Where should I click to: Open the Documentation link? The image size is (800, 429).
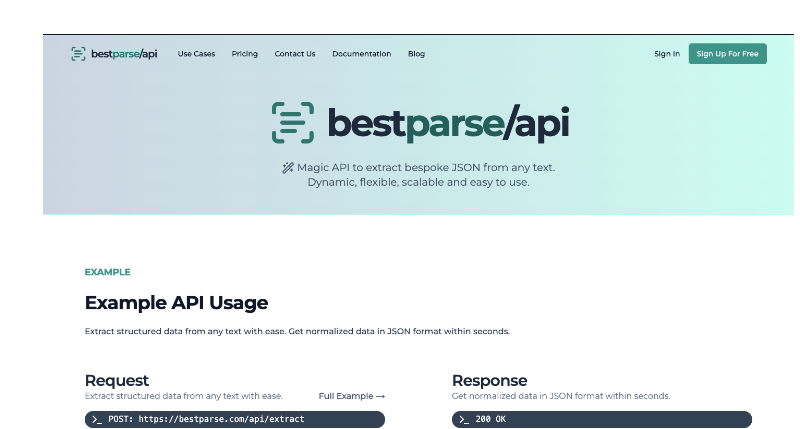[x=362, y=54]
